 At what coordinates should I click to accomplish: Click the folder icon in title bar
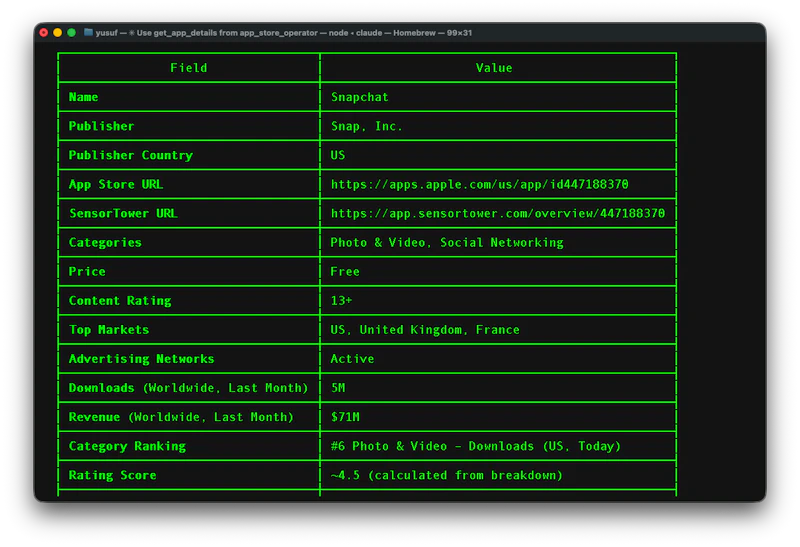pos(88,33)
